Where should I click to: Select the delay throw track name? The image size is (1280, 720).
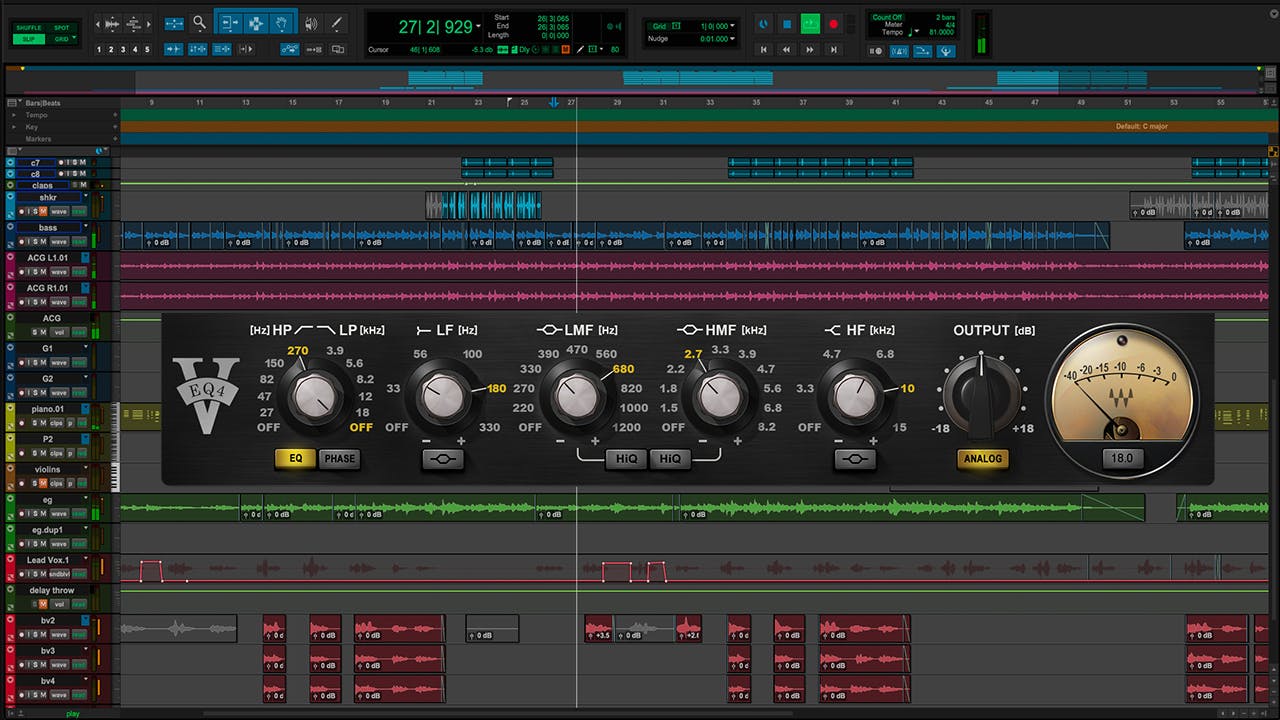pyautogui.click(x=52, y=591)
